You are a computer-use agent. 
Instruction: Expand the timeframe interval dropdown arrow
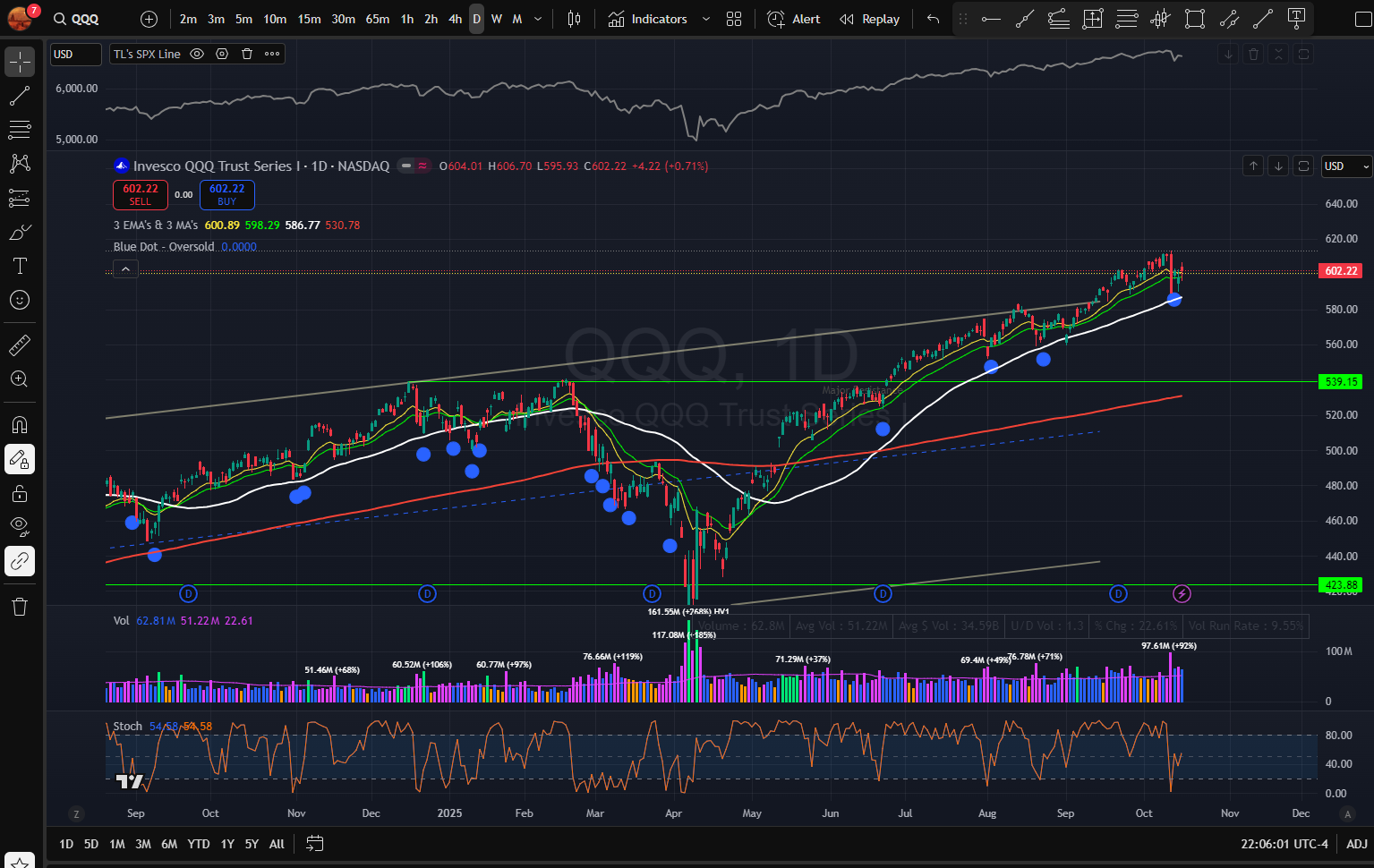click(x=538, y=19)
